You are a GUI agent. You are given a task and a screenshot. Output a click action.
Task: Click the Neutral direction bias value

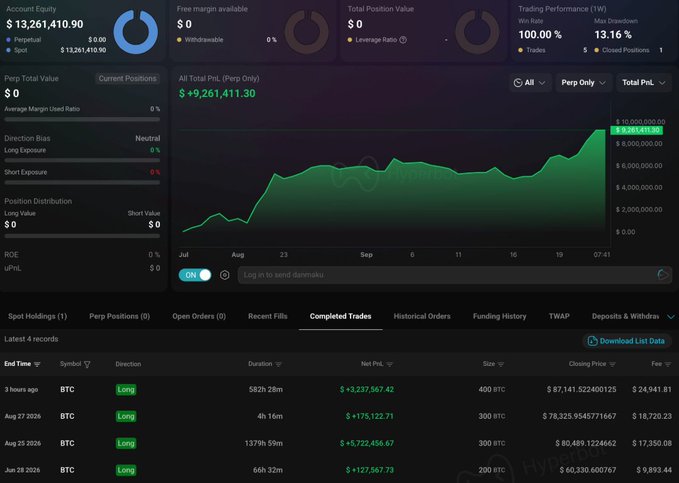point(148,138)
